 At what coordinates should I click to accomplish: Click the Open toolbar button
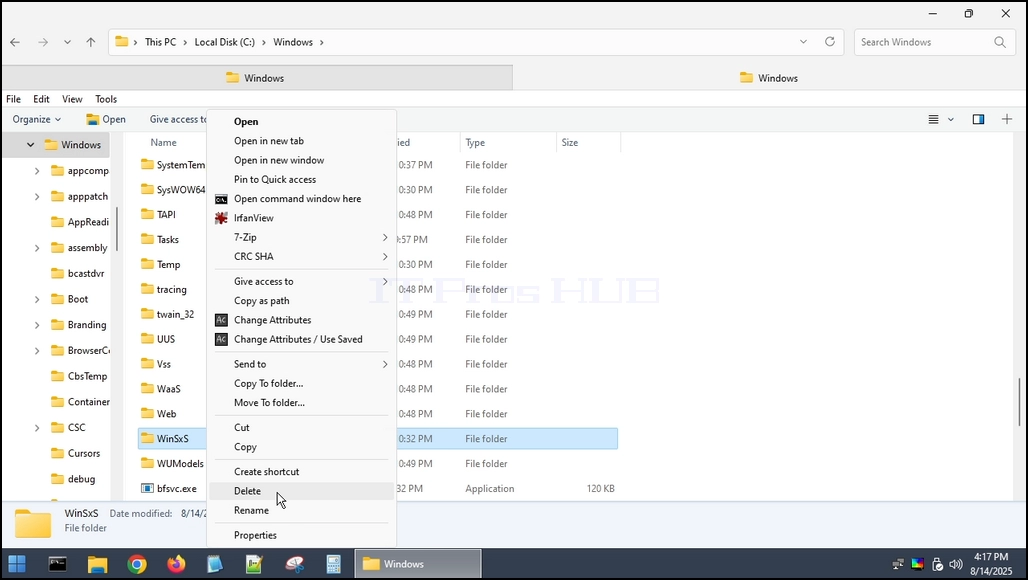[x=106, y=119]
